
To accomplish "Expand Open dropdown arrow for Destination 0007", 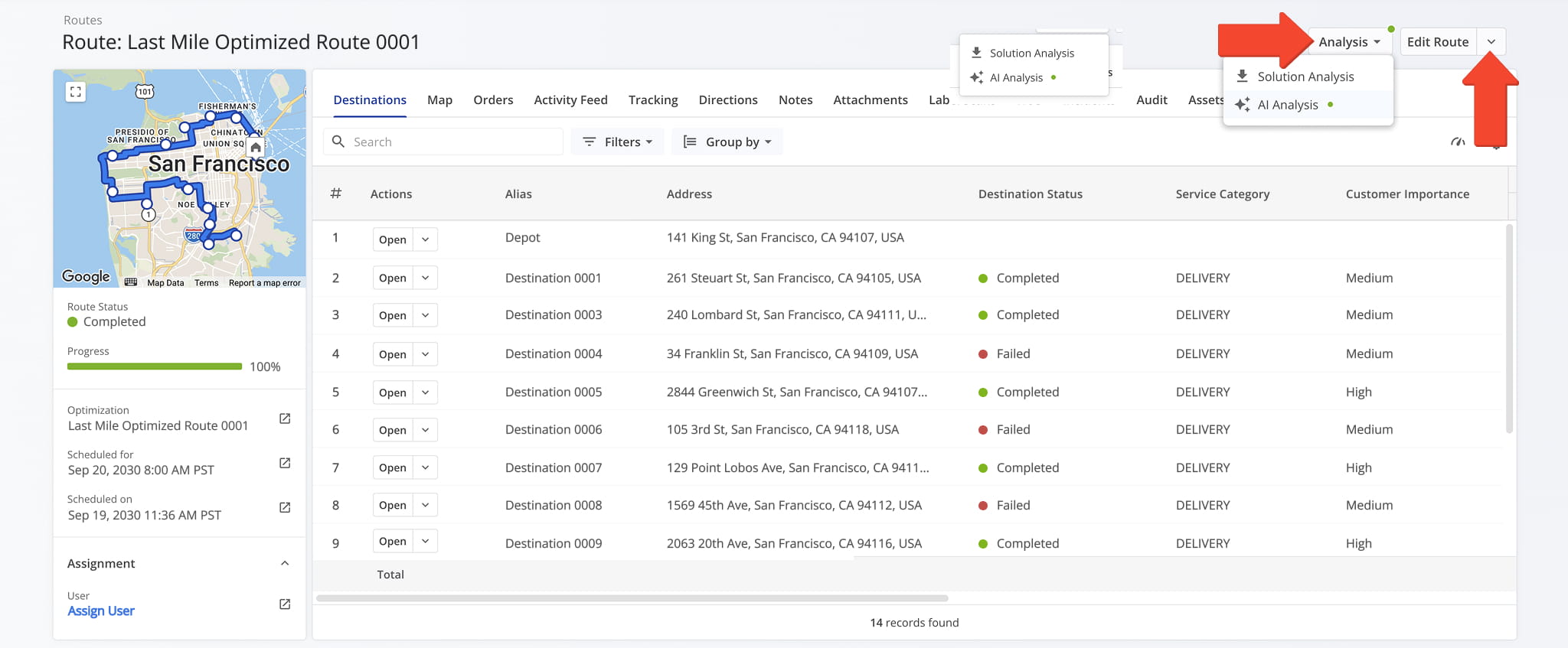I will coord(425,467).
